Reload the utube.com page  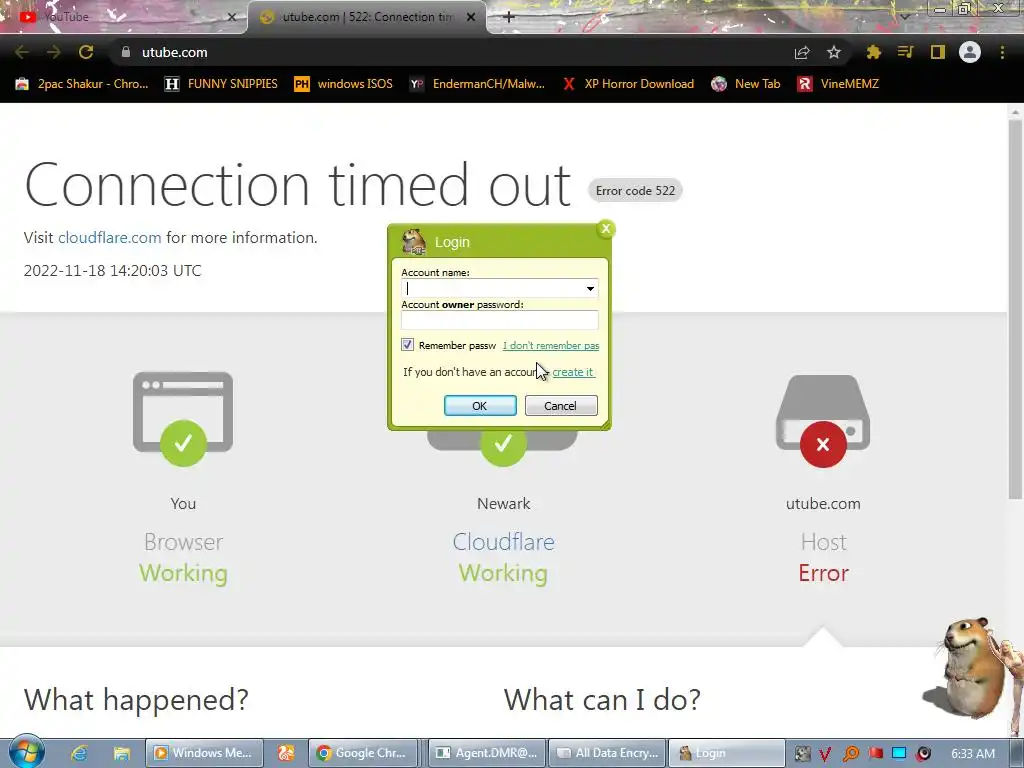[x=86, y=52]
